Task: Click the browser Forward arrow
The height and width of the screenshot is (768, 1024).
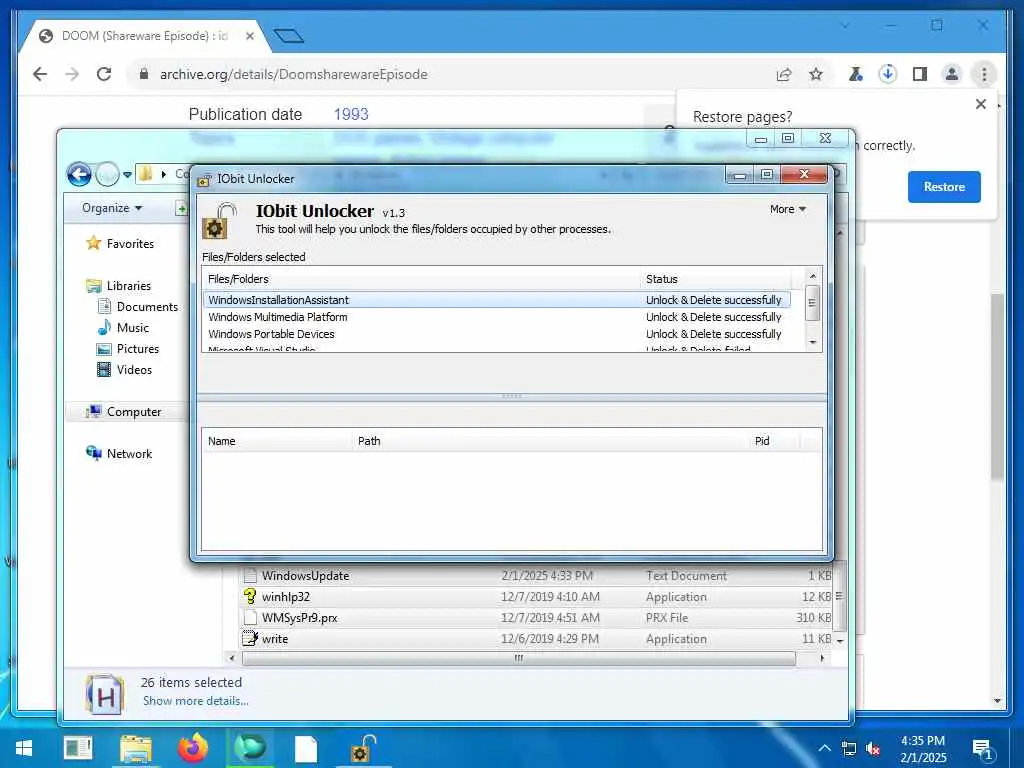Action: [x=72, y=74]
